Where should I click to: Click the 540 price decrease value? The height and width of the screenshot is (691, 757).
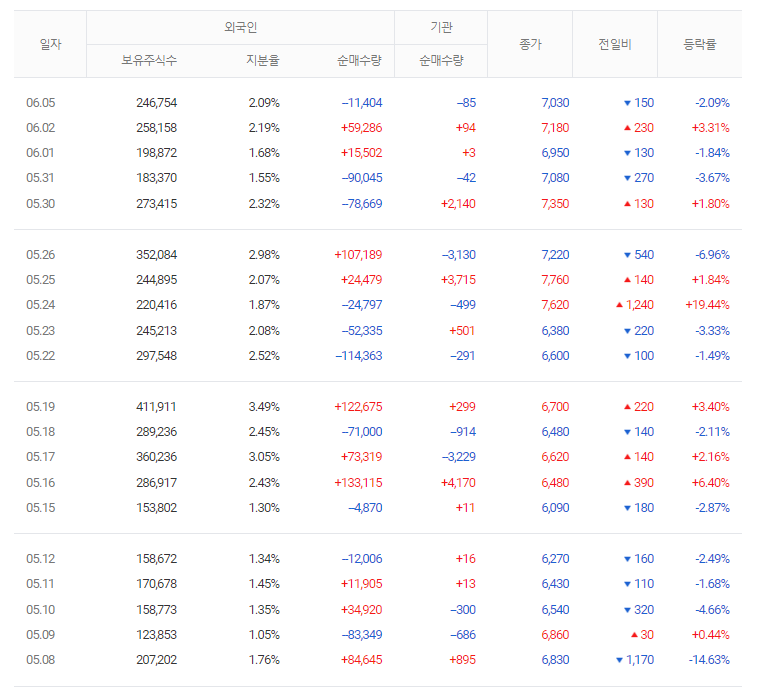644,254
